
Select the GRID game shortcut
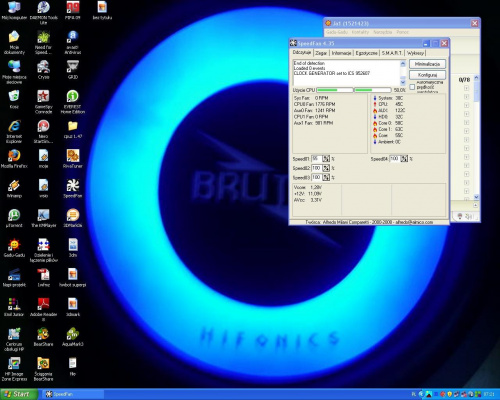(73, 70)
